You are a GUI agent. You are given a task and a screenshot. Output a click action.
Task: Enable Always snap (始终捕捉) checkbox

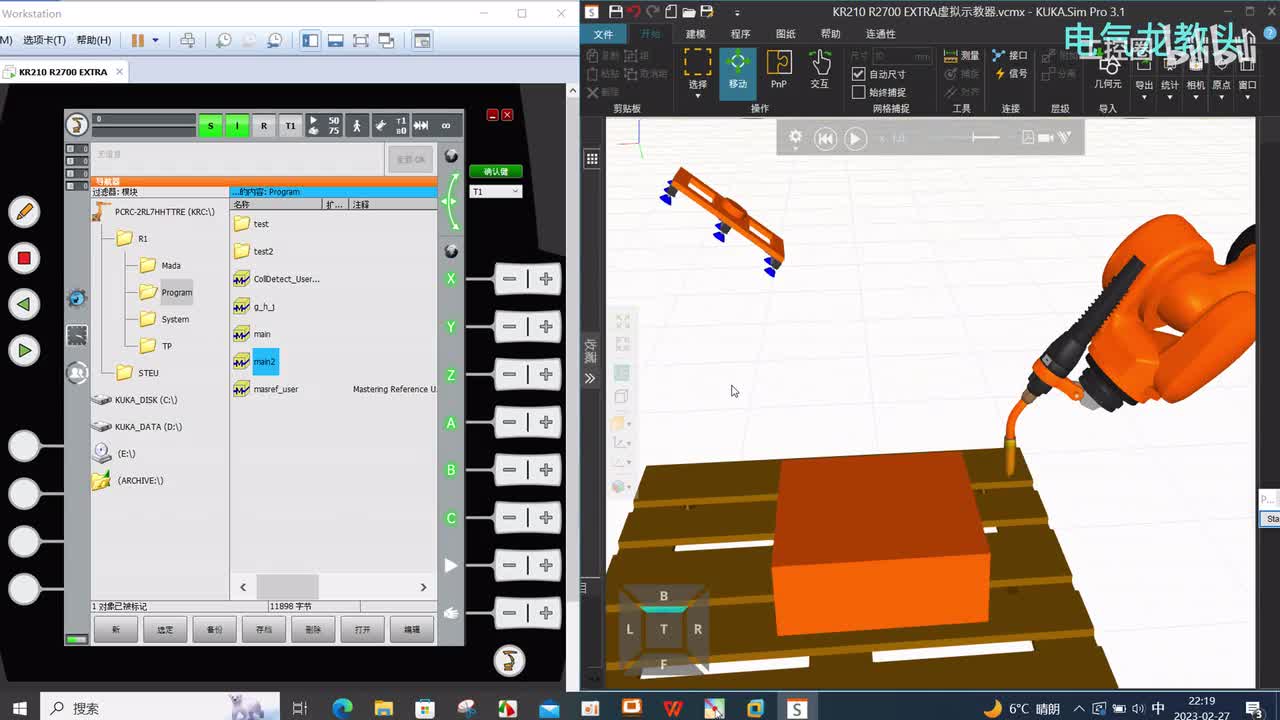(x=858, y=92)
